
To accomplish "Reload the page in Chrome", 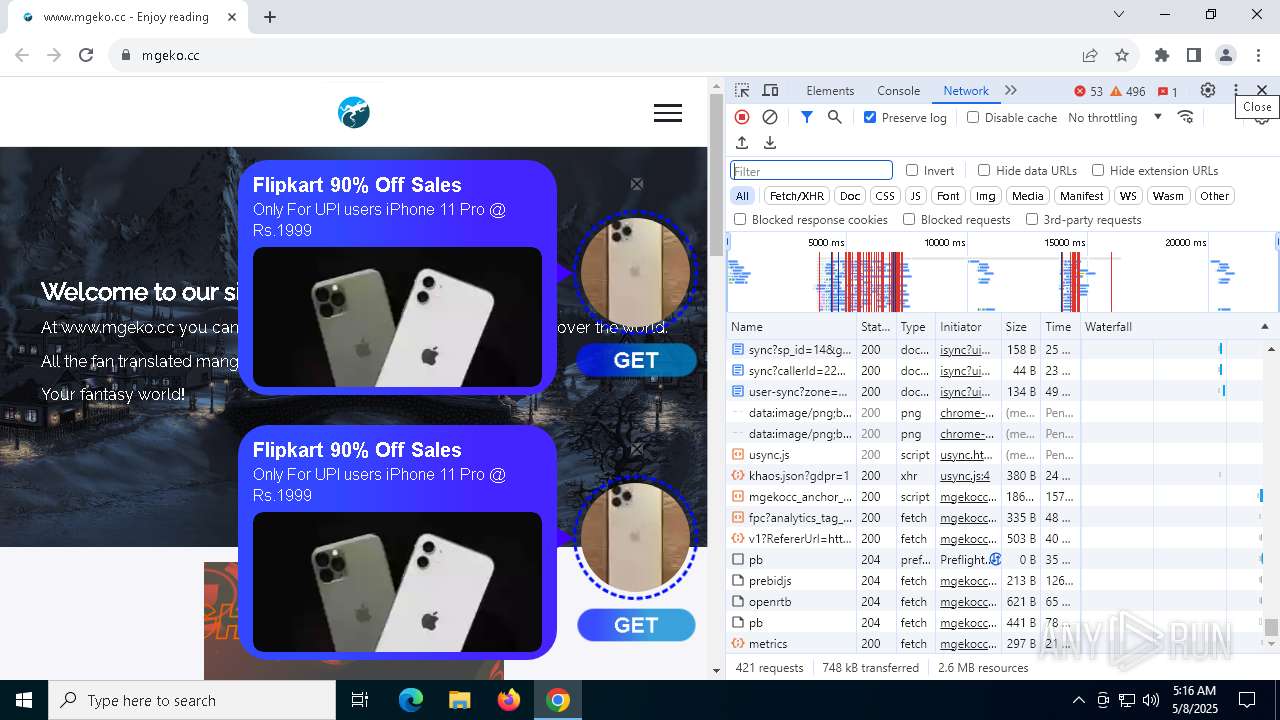I will pyautogui.click(x=86, y=55).
